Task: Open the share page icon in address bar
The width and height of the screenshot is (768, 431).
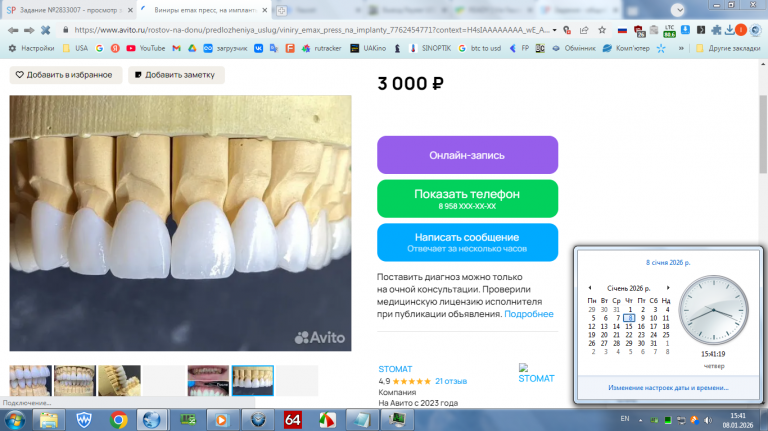Action: click(584, 30)
